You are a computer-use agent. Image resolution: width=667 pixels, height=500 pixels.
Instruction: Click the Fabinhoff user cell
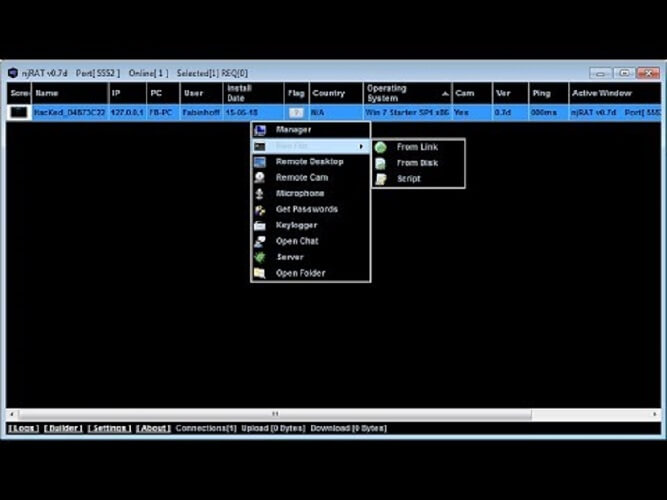pyautogui.click(x=201, y=113)
